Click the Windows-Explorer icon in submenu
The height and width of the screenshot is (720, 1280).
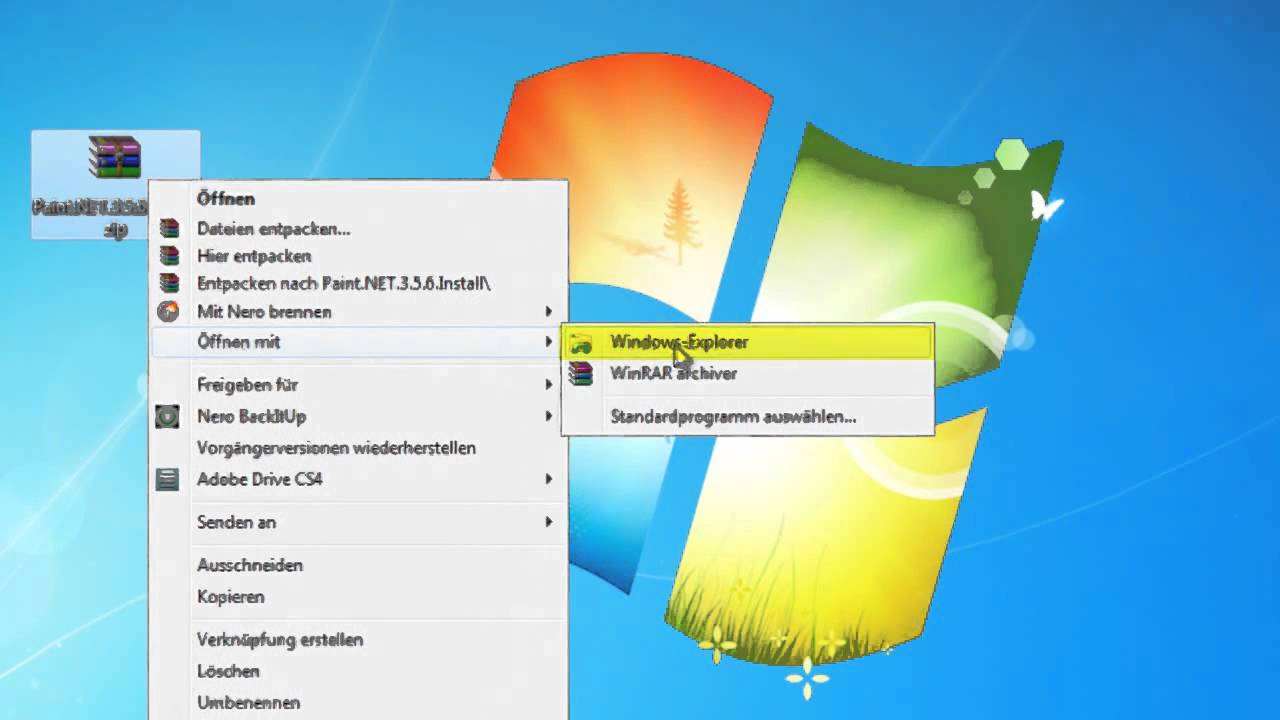point(580,343)
